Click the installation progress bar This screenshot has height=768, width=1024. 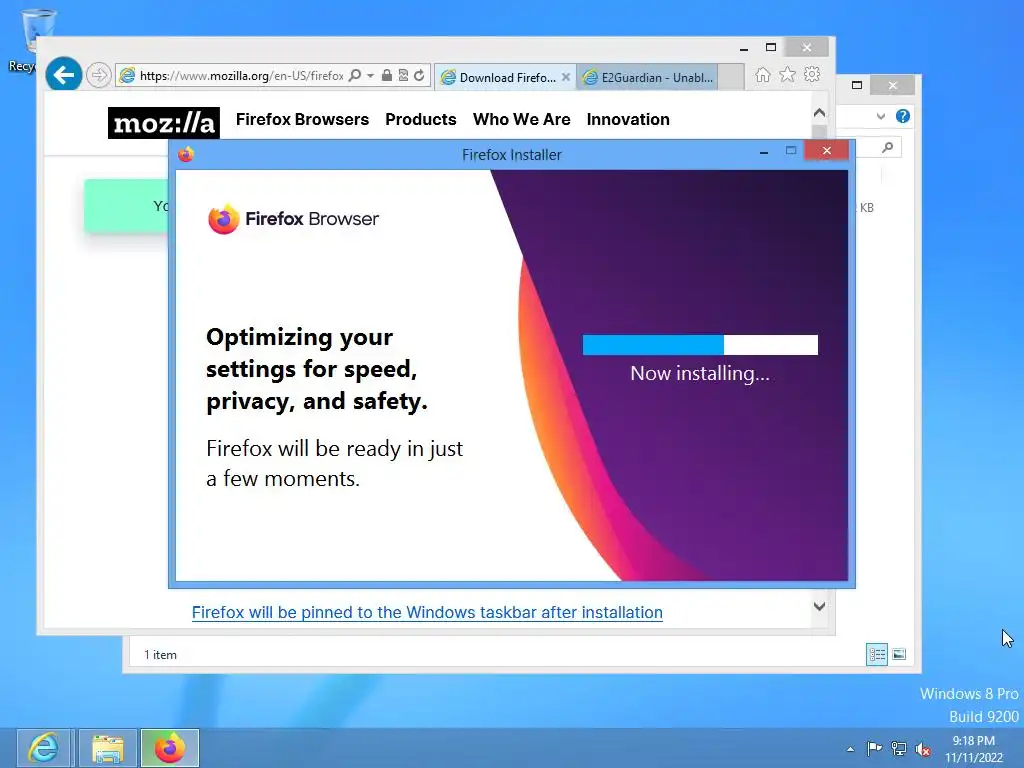[x=700, y=345]
